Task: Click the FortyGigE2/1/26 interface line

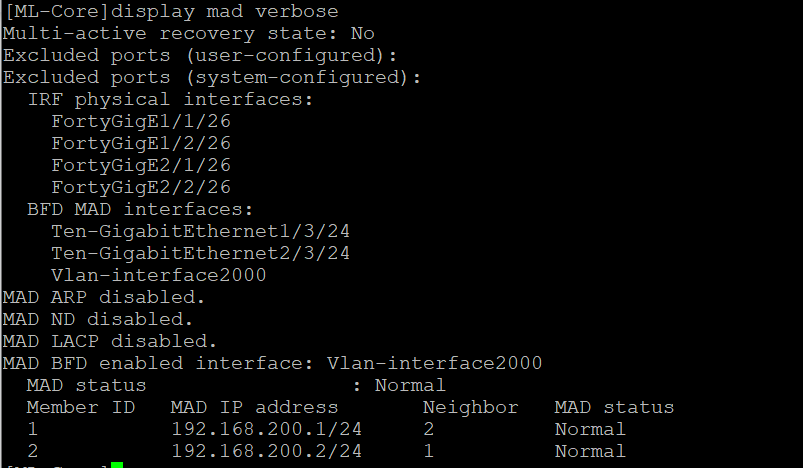Action: 141,165
